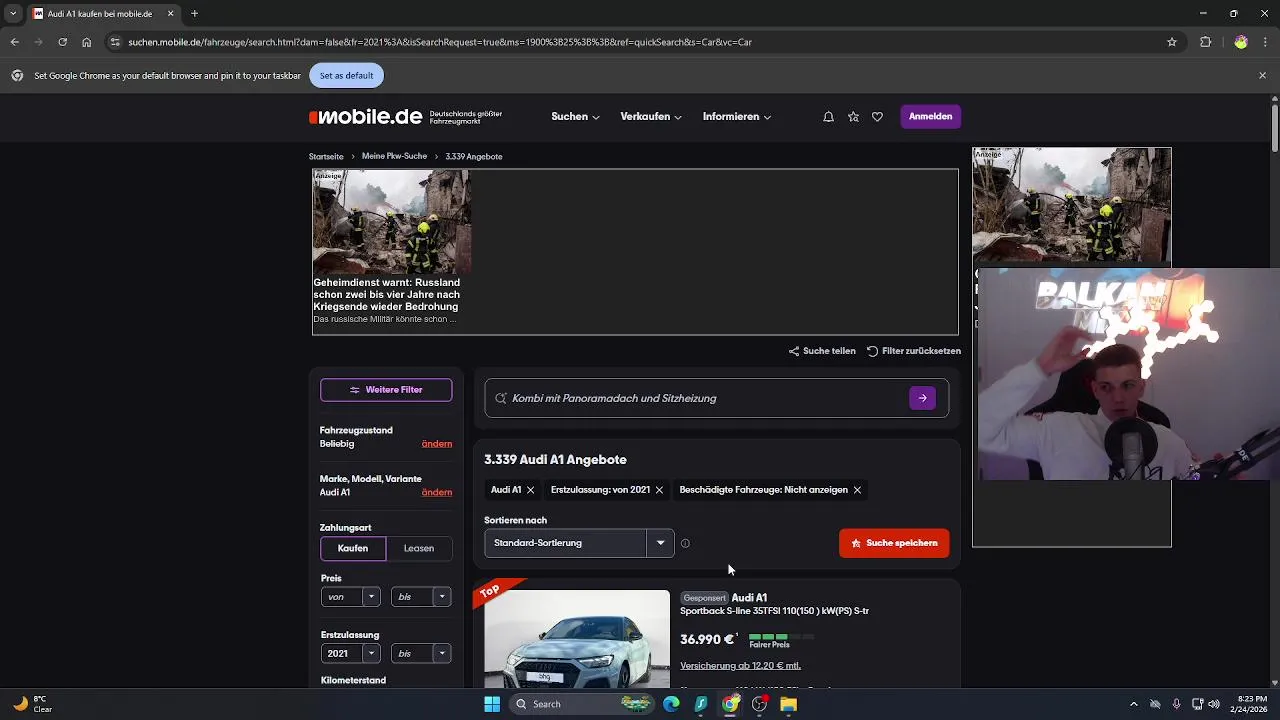Open the Versicherung ab 12,20 € link
This screenshot has height=720, width=1280.
coord(740,666)
